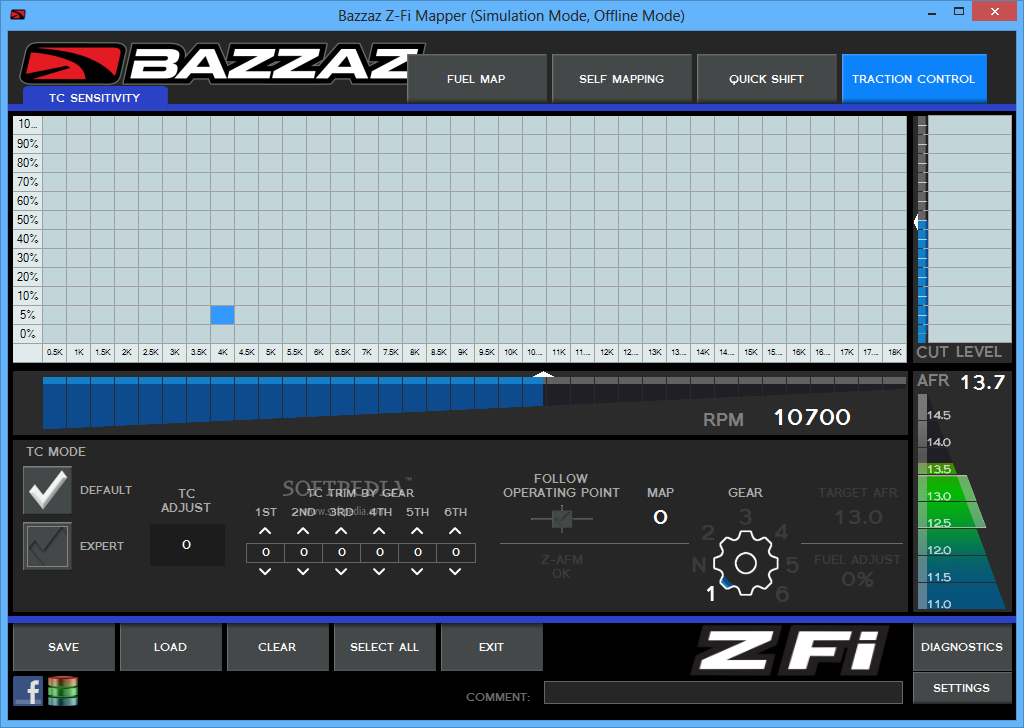1024x728 pixels.
Task: Click the blue RPM bar gauge
Action: pyautogui.click(x=293, y=402)
